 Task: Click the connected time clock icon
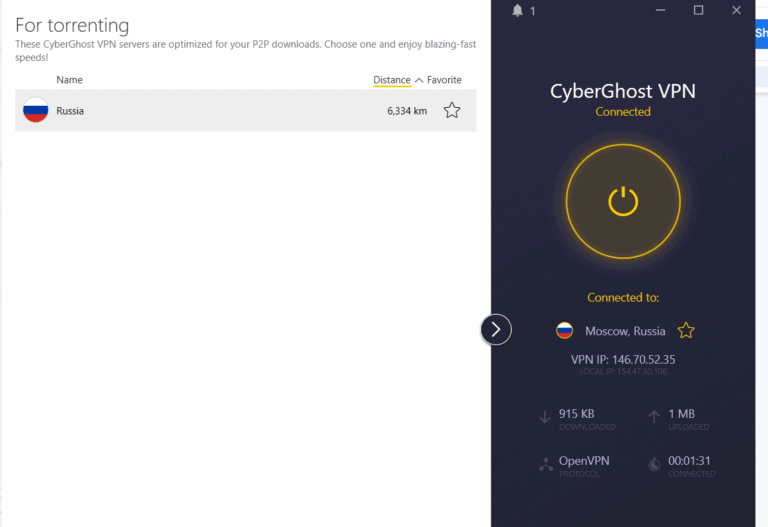click(x=654, y=465)
